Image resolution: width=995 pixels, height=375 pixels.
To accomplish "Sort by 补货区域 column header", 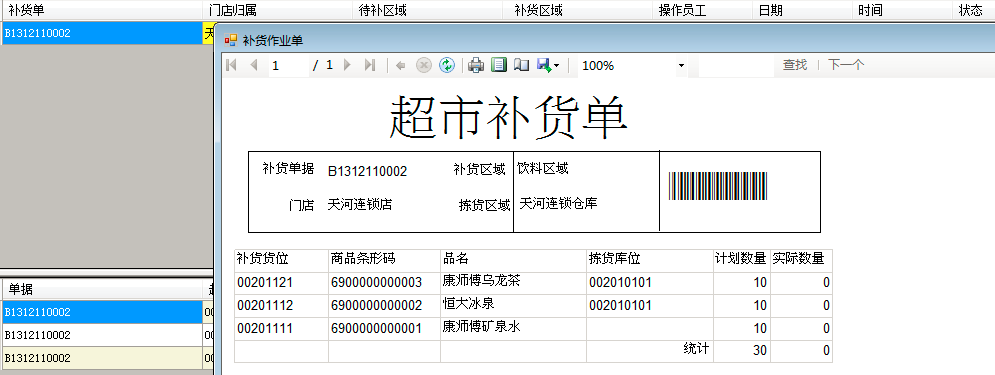I will click(x=577, y=10).
